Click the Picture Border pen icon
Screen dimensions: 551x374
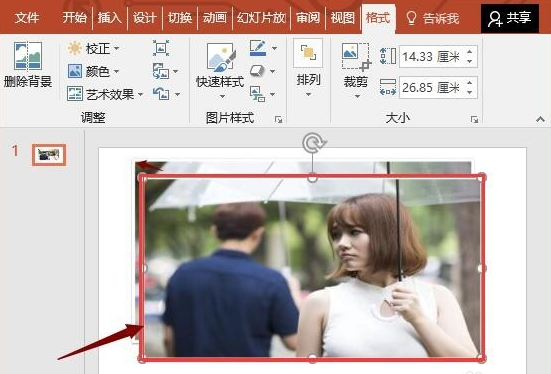pyautogui.click(x=258, y=48)
